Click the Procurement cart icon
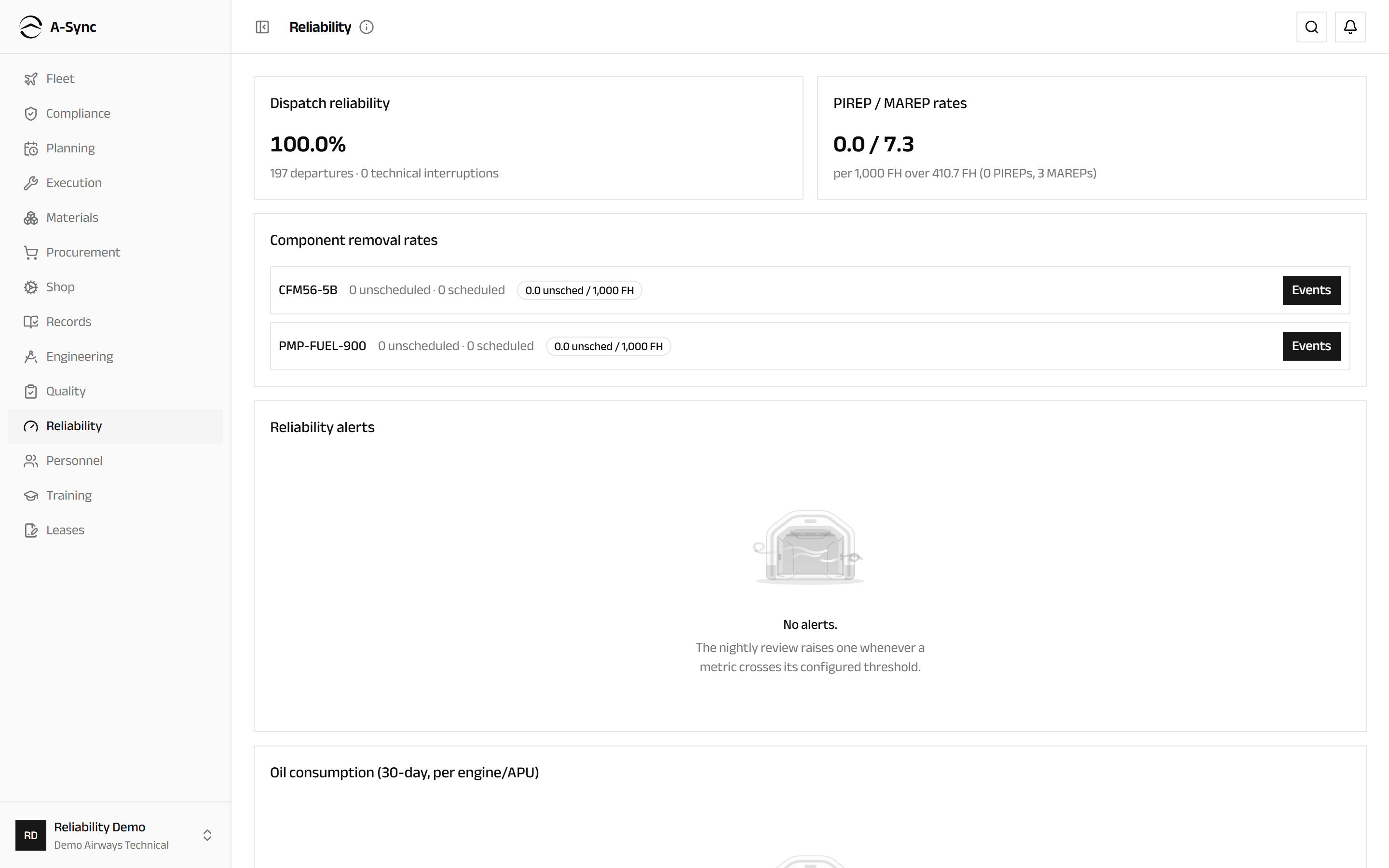 click(31, 253)
